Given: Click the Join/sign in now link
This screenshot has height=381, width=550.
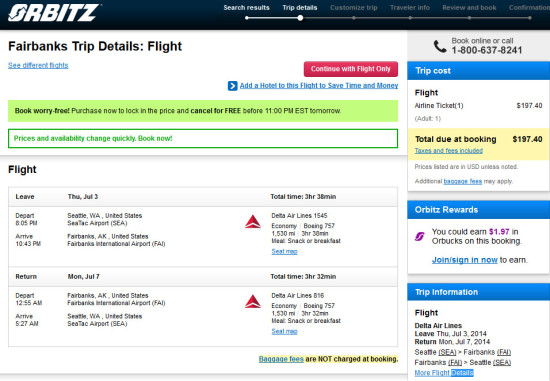Looking at the screenshot, I should pos(465,260).
